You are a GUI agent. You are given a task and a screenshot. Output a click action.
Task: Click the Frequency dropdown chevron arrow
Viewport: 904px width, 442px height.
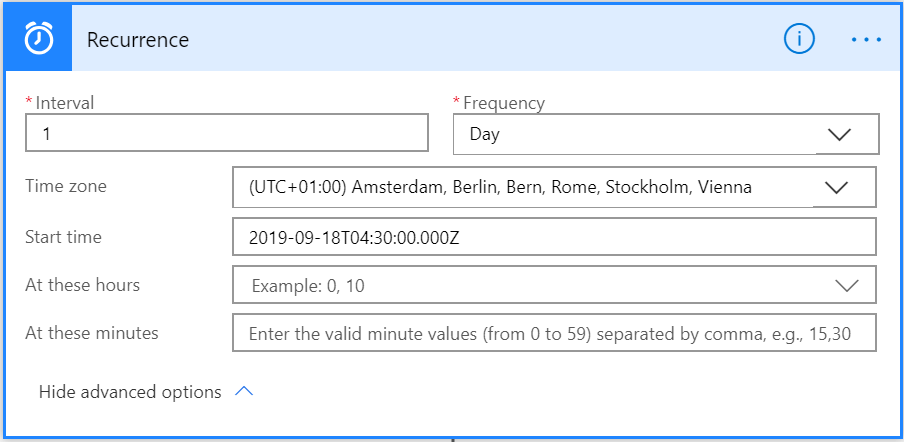tap(839, 134)
